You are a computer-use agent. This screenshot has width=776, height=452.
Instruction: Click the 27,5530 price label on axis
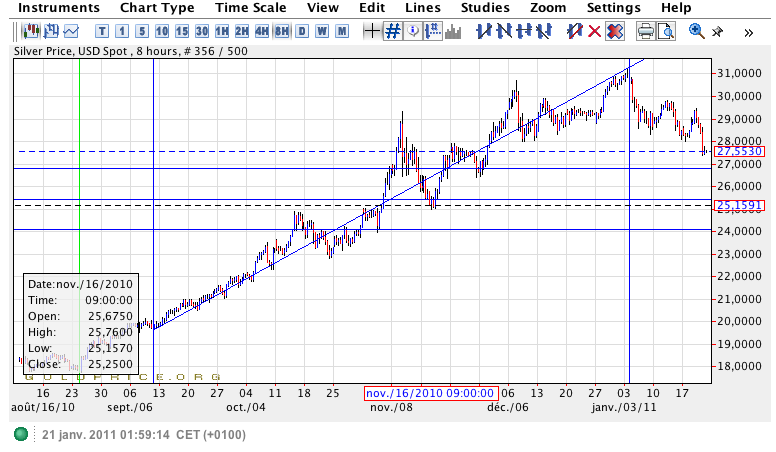(x=740, y=151)
